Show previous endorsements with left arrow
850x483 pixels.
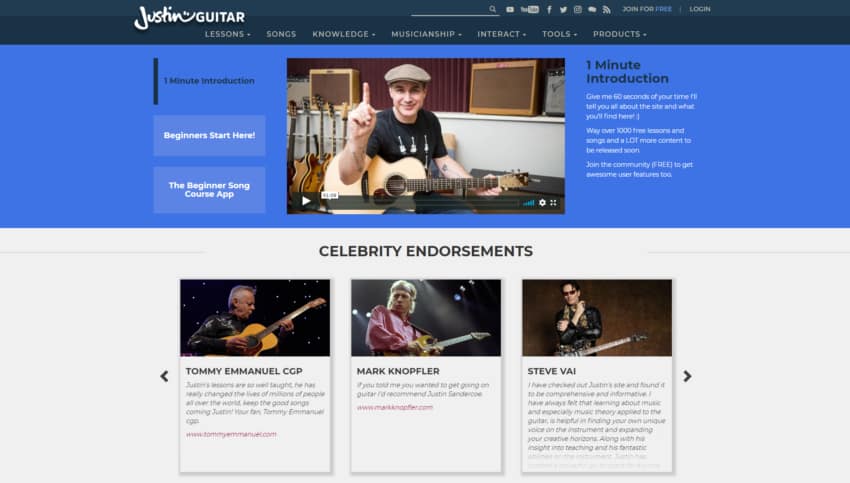(x=164, y=376)
